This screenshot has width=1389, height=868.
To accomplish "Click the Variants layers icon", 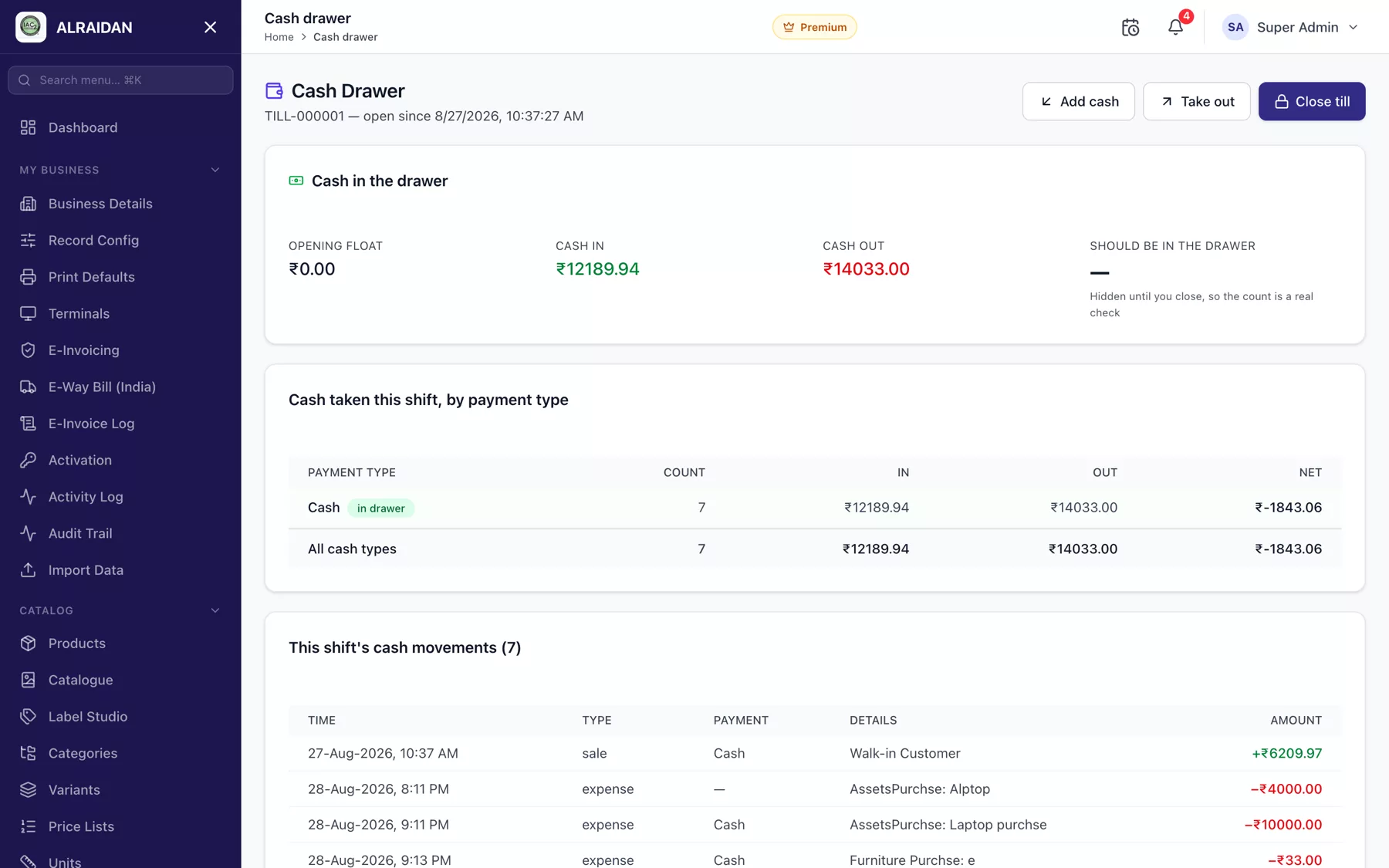I will coord(29,790).
